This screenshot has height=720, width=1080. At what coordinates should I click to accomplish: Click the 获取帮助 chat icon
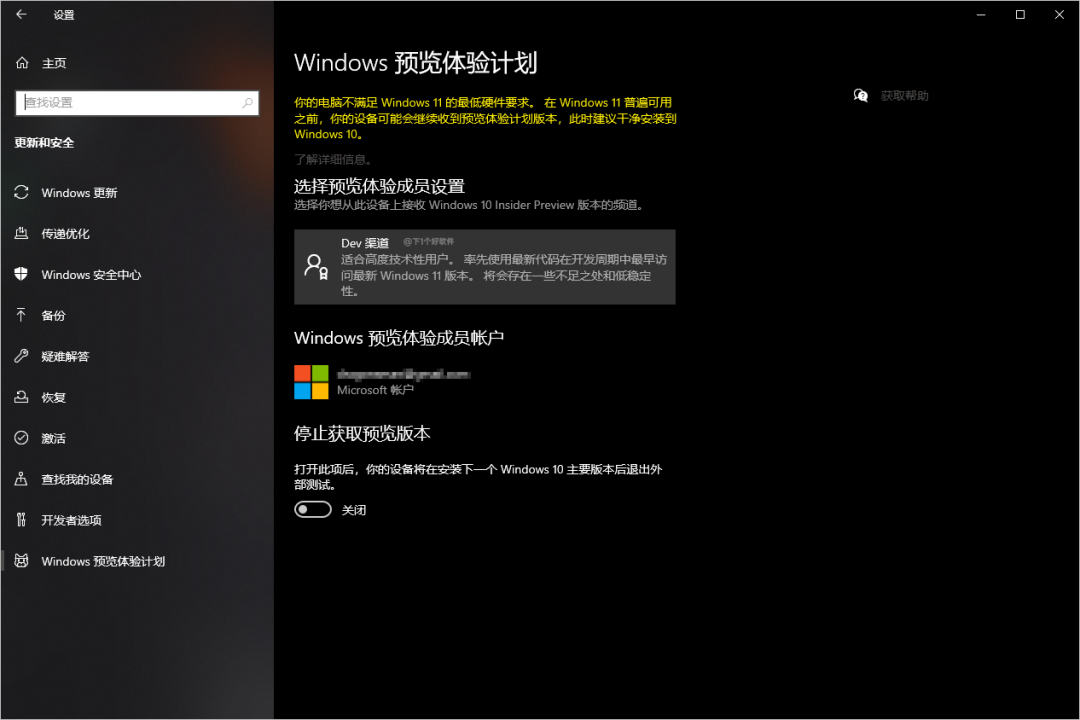coord(860,96)
